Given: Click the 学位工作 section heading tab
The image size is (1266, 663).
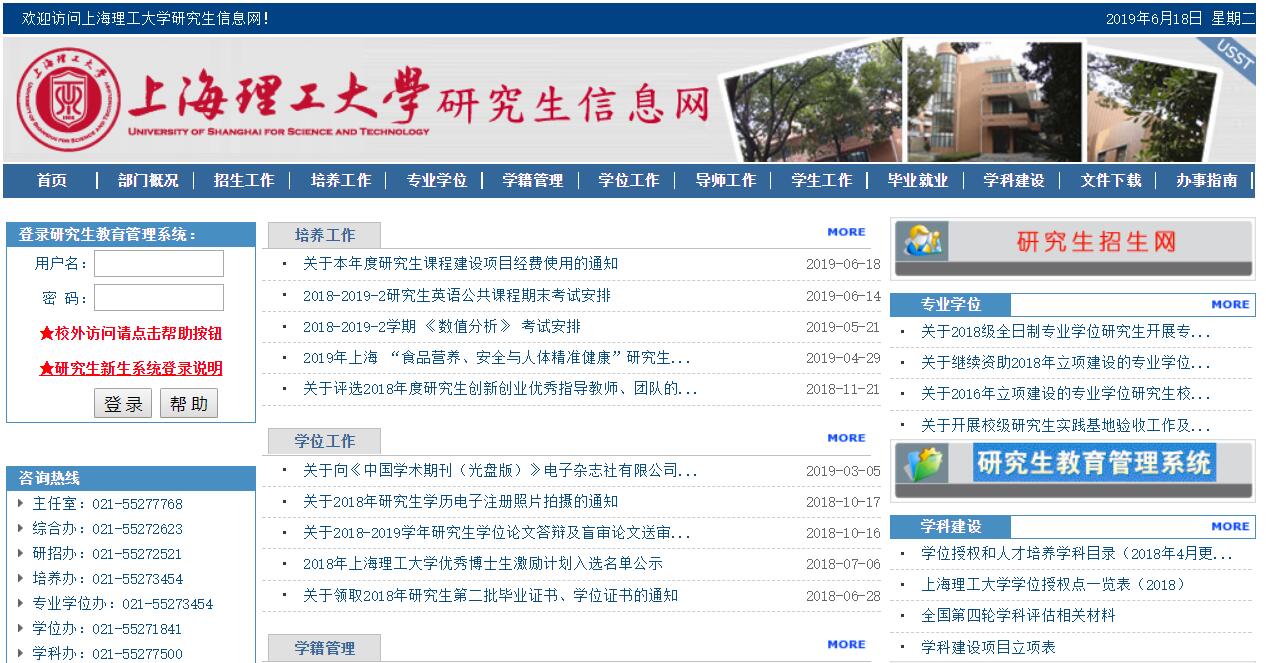Looking at the screenshot, I should pos(324,441).
